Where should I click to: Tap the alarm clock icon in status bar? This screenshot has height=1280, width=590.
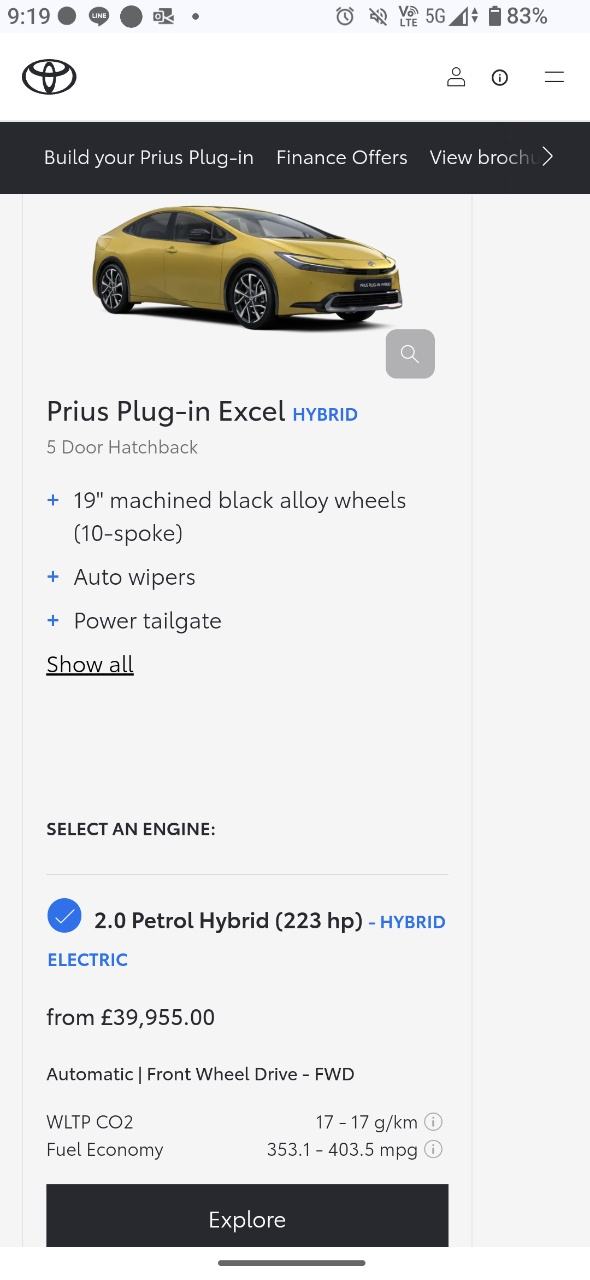[345, 16]
